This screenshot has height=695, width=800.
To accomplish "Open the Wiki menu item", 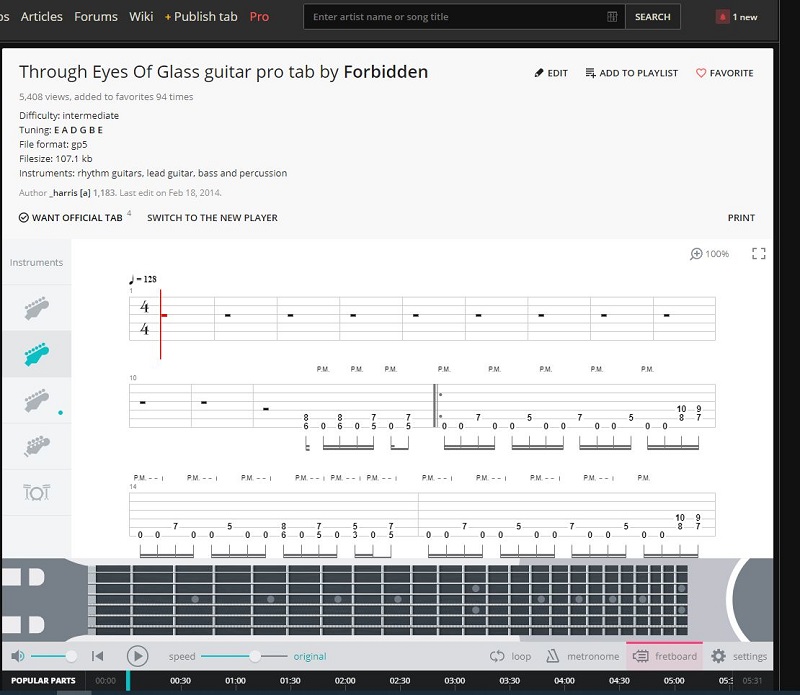I will pyautogui.click(x=141, y=17).
